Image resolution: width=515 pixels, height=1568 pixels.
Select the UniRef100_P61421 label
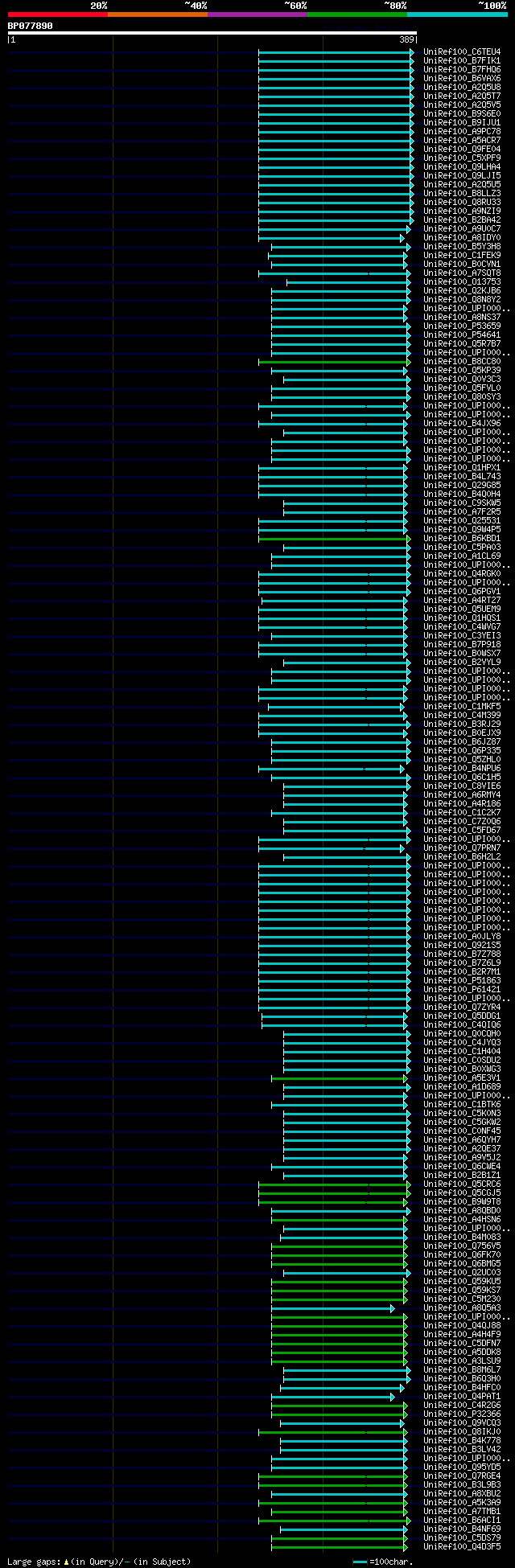point(462,990)
